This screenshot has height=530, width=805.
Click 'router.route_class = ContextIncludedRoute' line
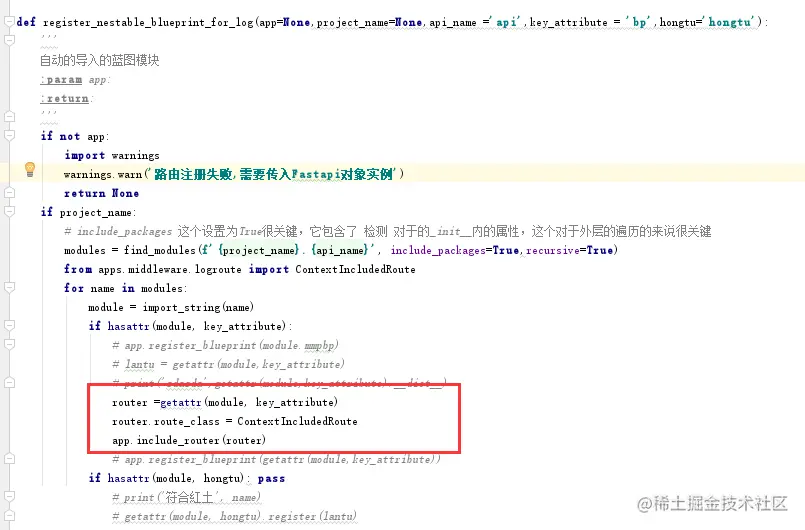click(235, 421)
